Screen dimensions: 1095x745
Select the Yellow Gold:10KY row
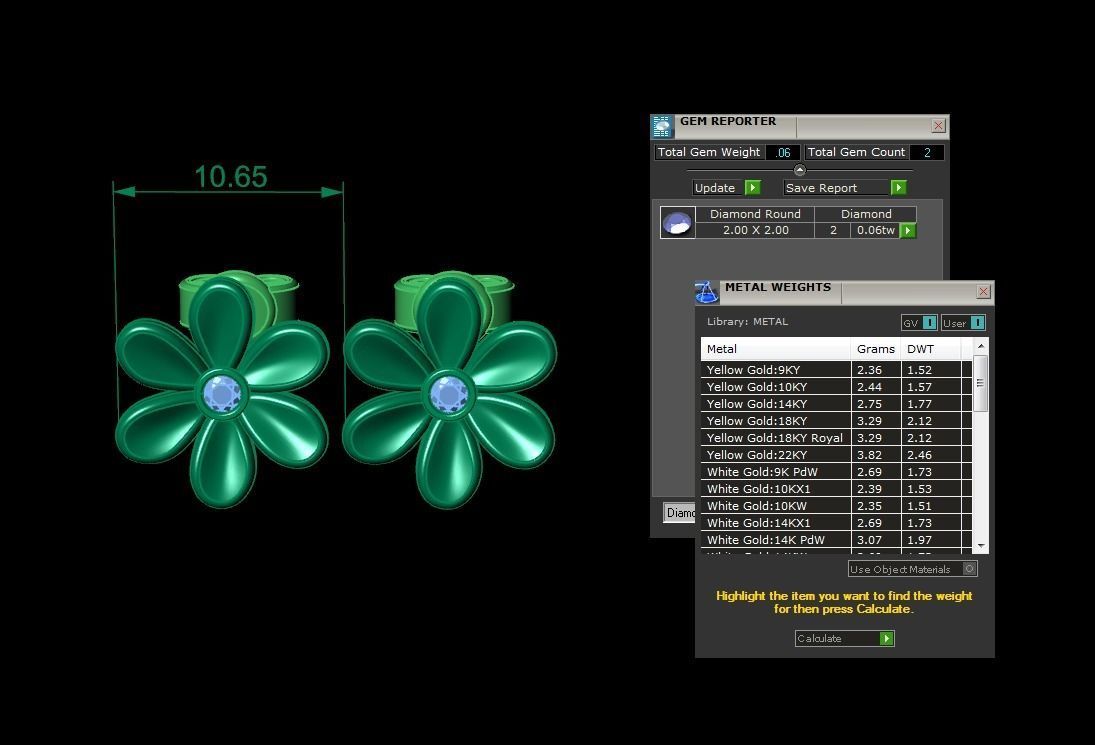[836, 387]
